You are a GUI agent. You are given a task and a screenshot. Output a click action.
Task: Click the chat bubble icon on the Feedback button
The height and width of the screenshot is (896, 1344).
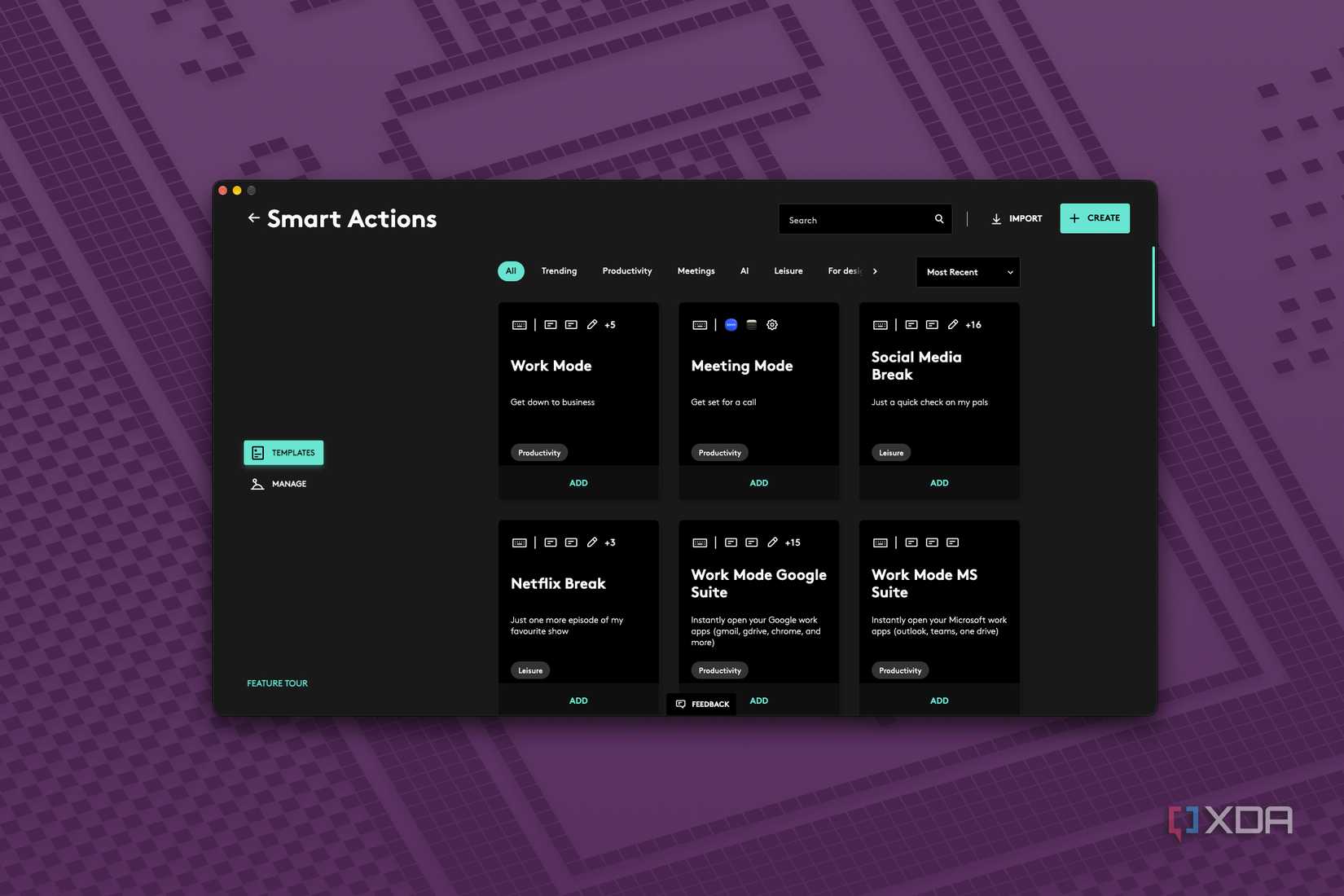(681, 704)
